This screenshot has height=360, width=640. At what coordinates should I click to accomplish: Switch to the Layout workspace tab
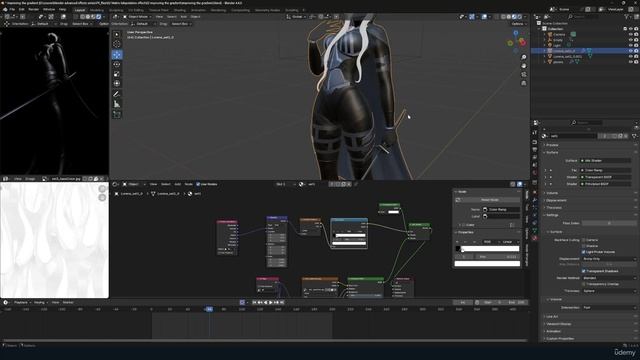coord(80,10)
